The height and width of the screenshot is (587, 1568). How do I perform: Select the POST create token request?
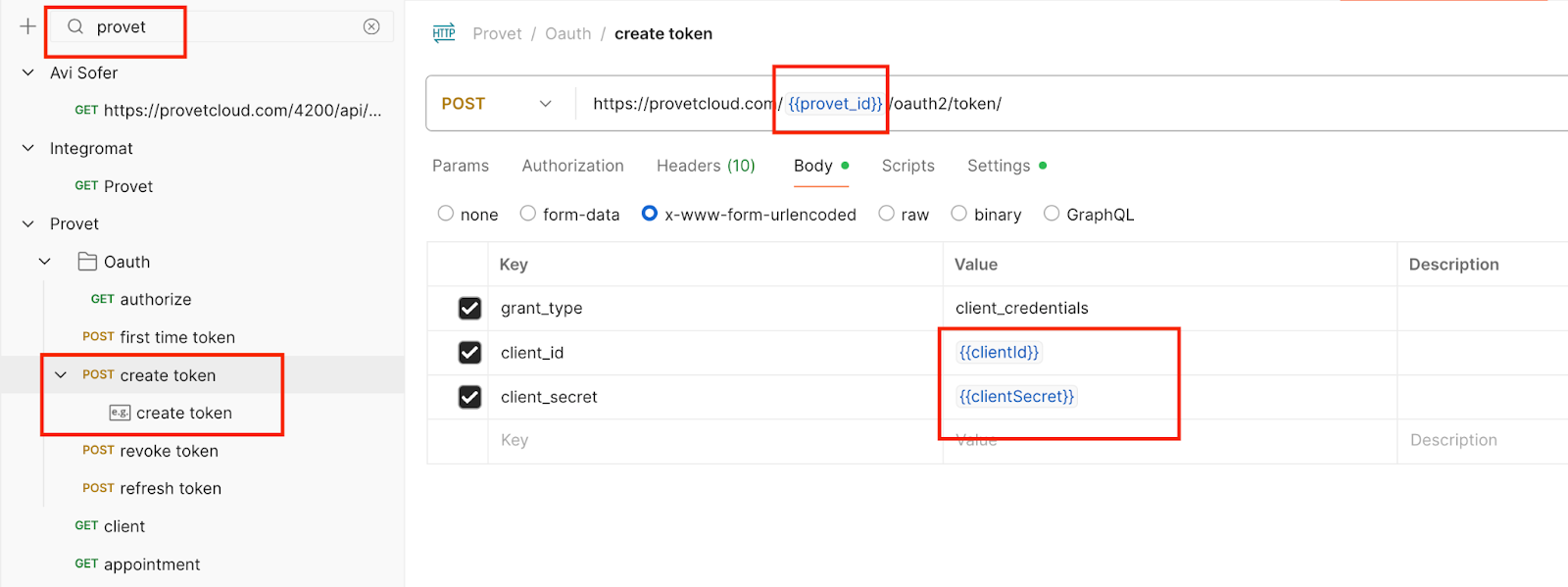(x=149, y=375)
